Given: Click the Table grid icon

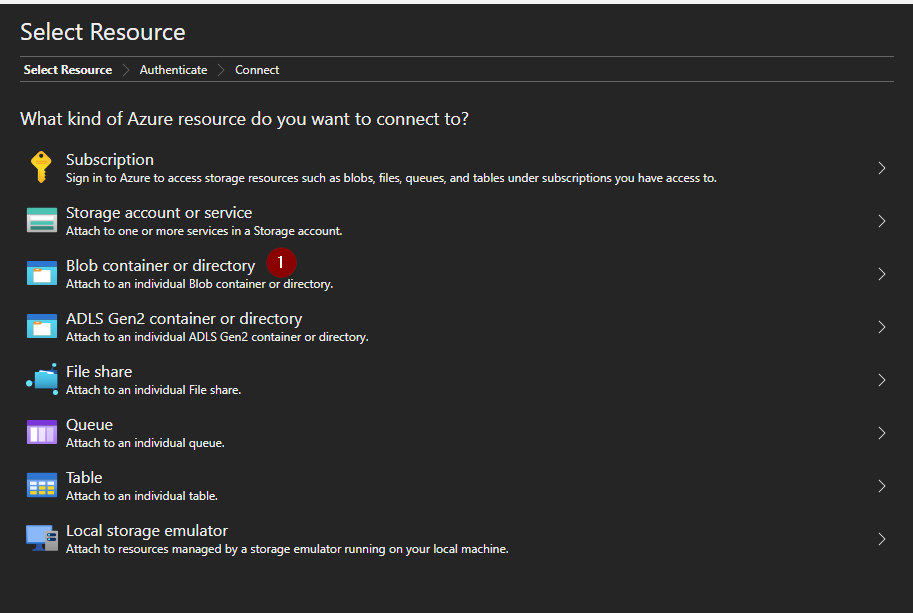Looking at the screenshot, I should pos(41,484).
